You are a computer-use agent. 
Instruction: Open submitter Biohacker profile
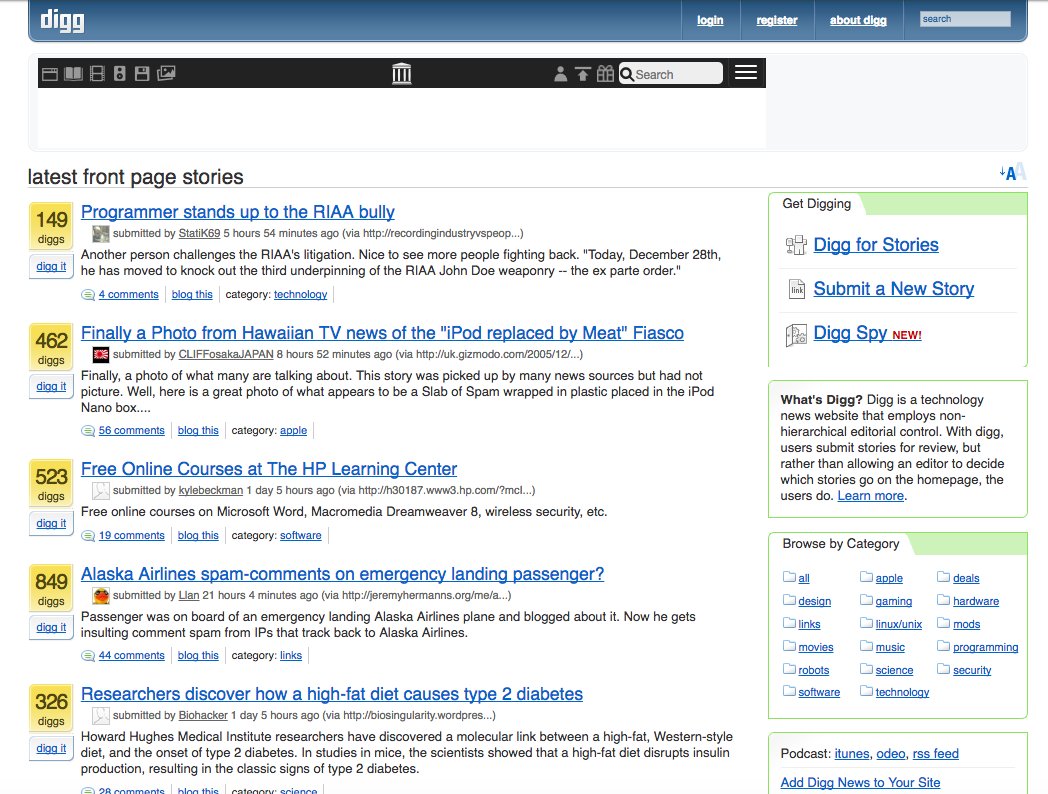pyautogui.click(x=203, y=715)
